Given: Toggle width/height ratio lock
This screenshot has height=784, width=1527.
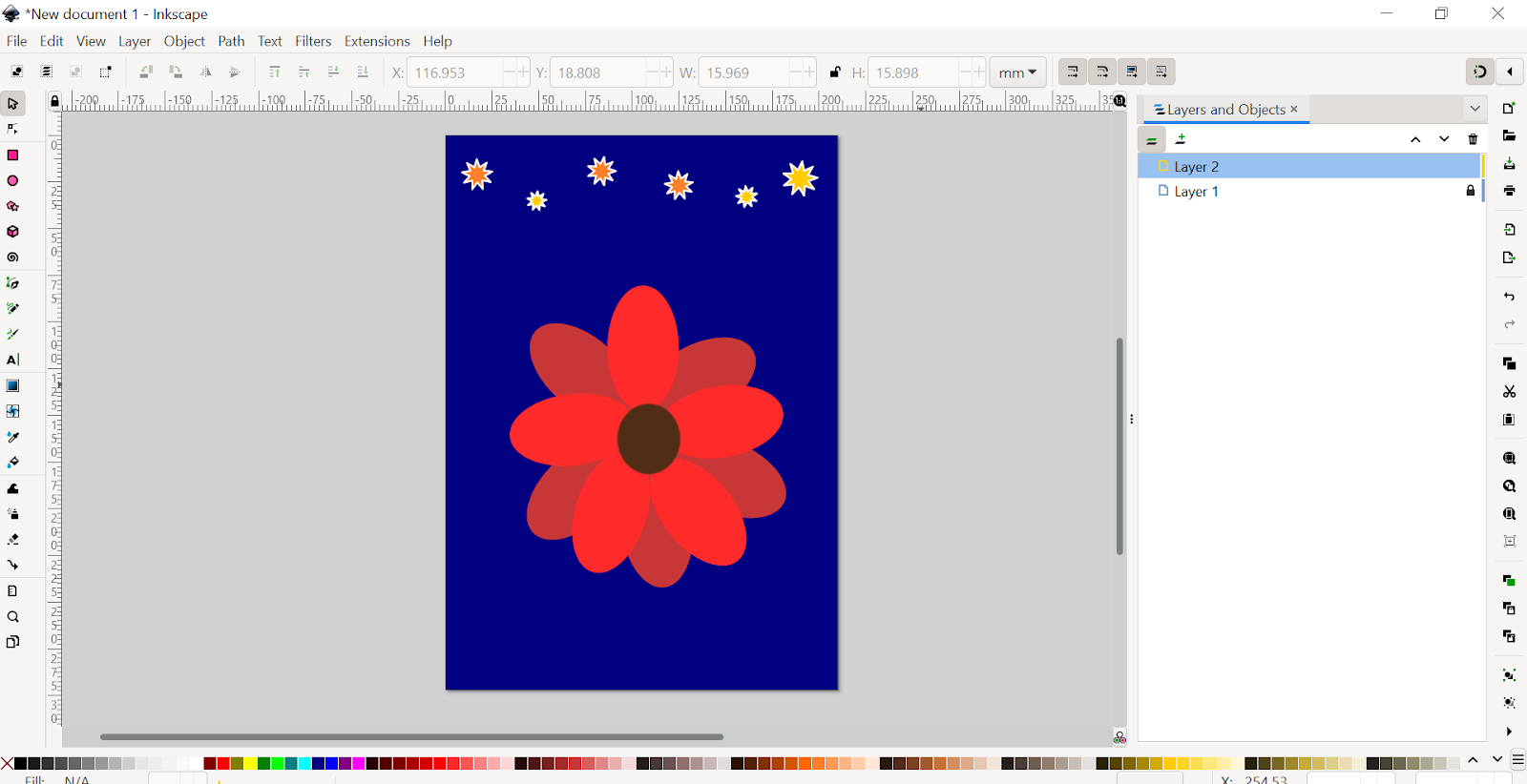Looking at the screenshot, I should (835, 72).
